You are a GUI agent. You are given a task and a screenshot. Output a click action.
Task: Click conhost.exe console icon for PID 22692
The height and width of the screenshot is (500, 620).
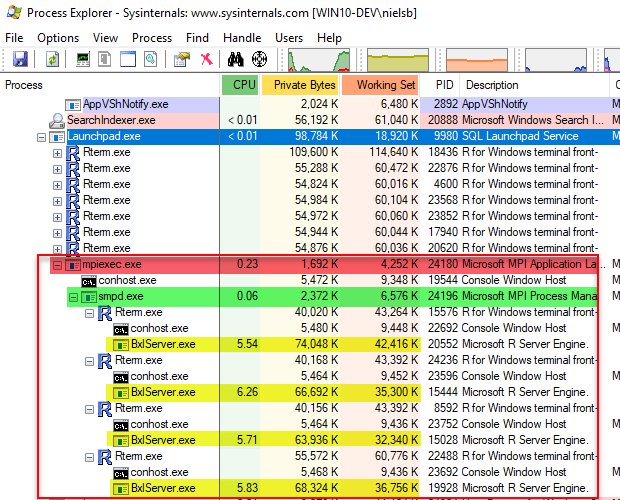[x=121, y=329]
